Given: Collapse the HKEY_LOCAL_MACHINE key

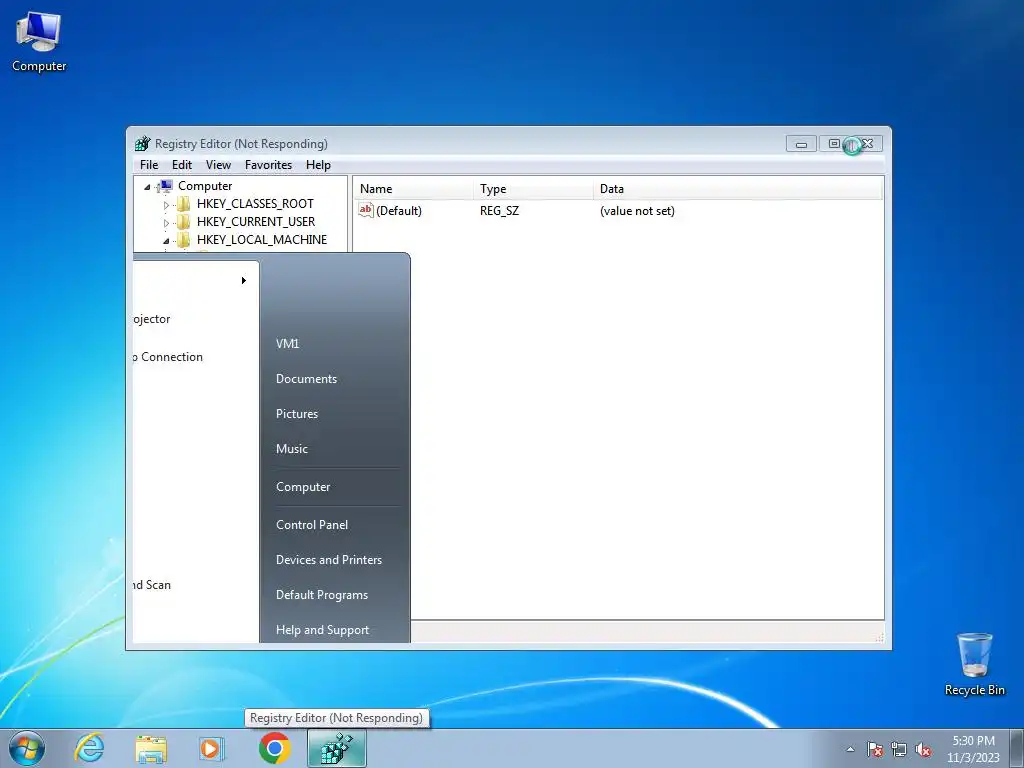Looking at the screenshot, I should coord(166,240).
